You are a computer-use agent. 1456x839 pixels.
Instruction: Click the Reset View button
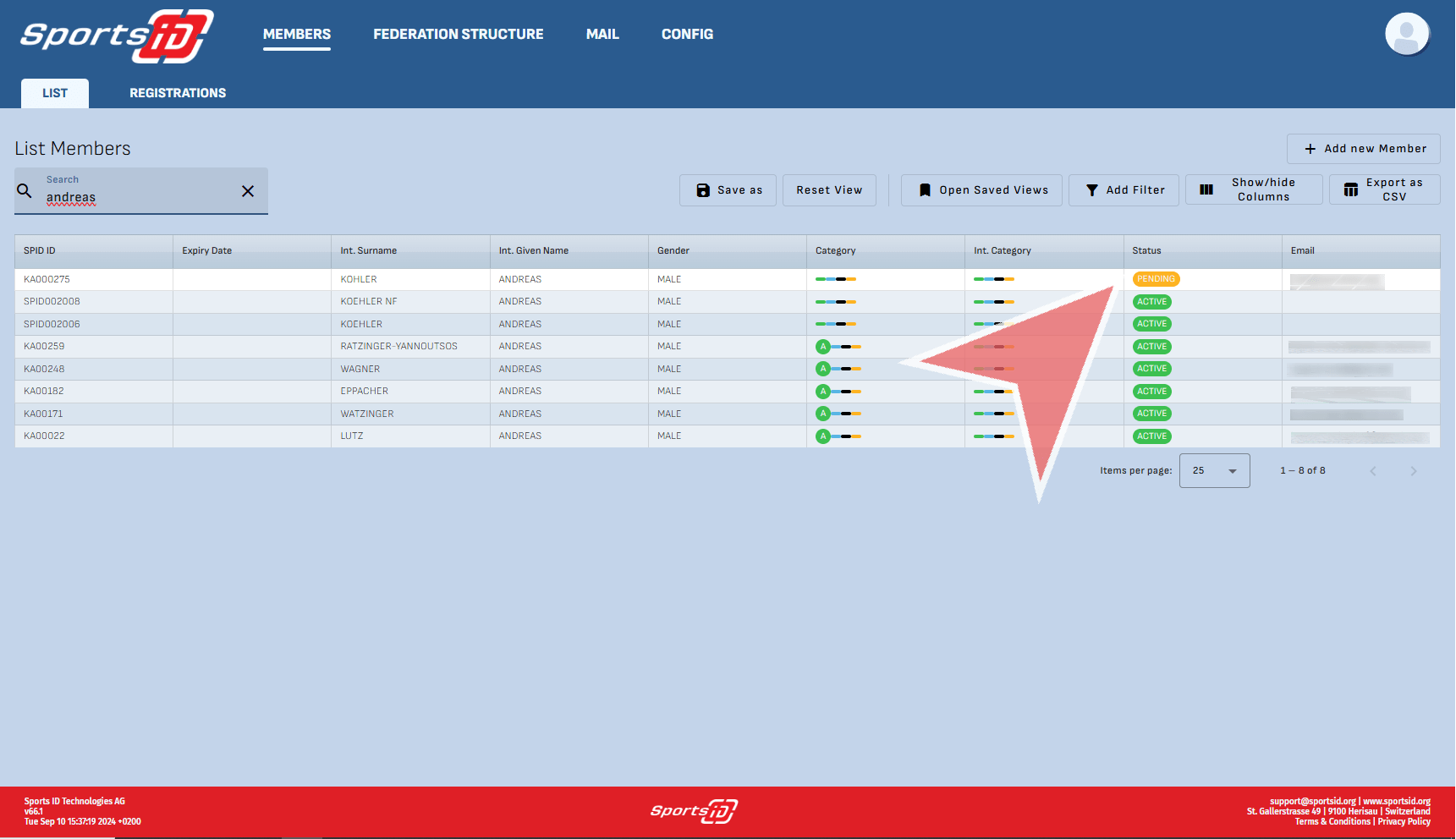(x=828, y=190)
